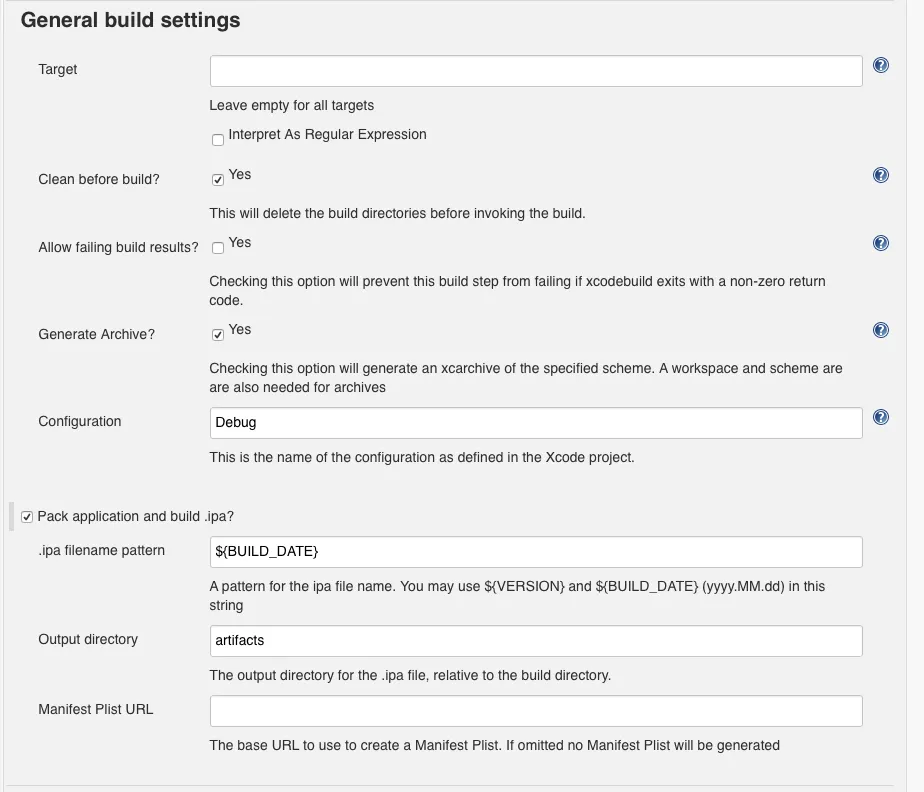Toggle the Yes label beside Clean before build
Image resolution: width=924 pixels, height=792 pixels.
point(241,174)
